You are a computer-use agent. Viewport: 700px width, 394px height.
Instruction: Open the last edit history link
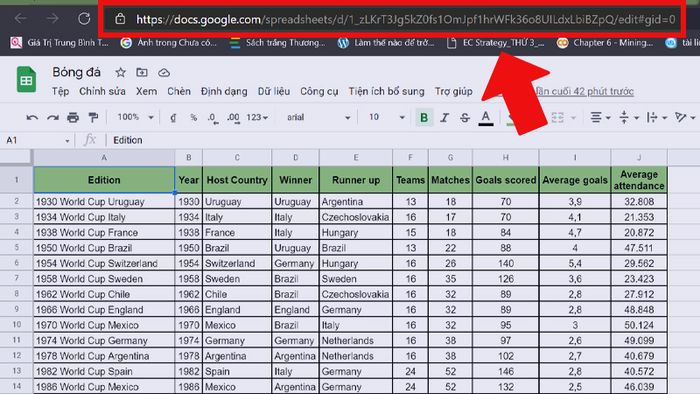click(585, 91)
